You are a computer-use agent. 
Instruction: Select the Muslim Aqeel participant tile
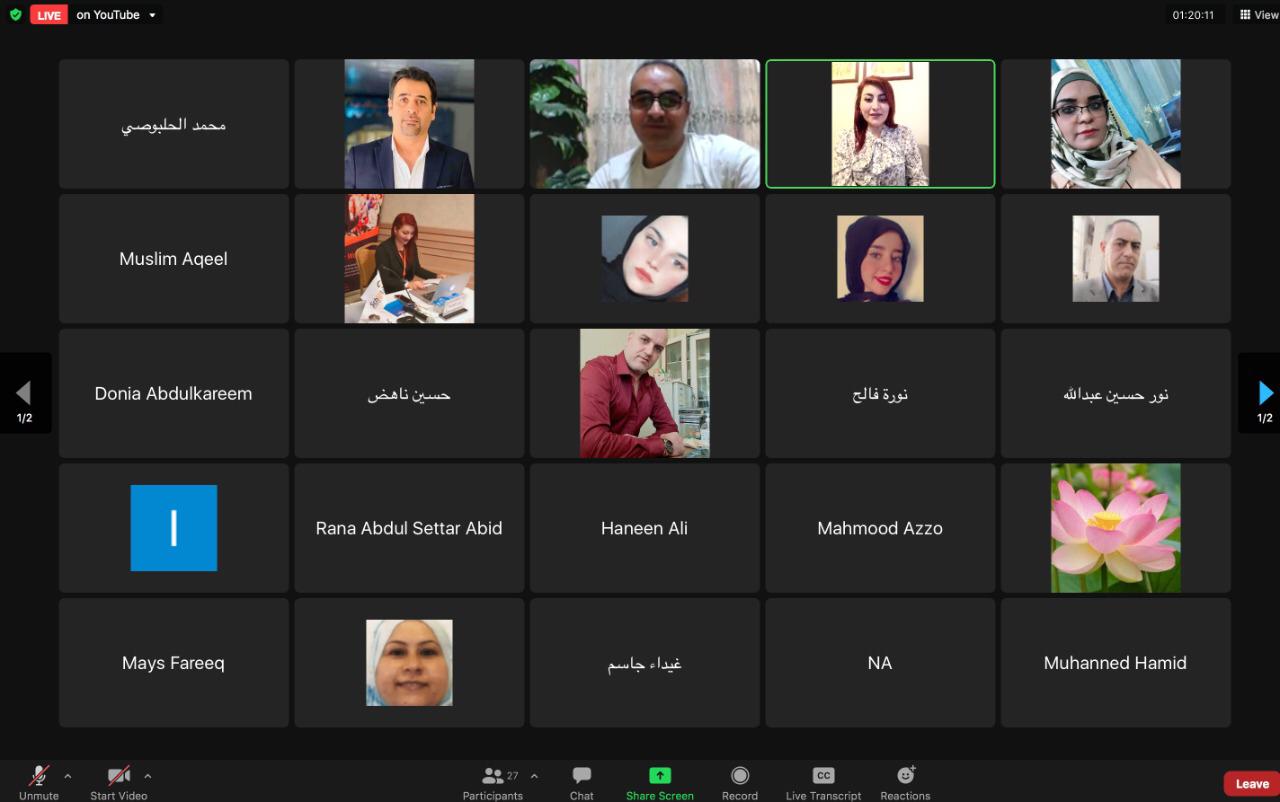[x=174, y=259]
